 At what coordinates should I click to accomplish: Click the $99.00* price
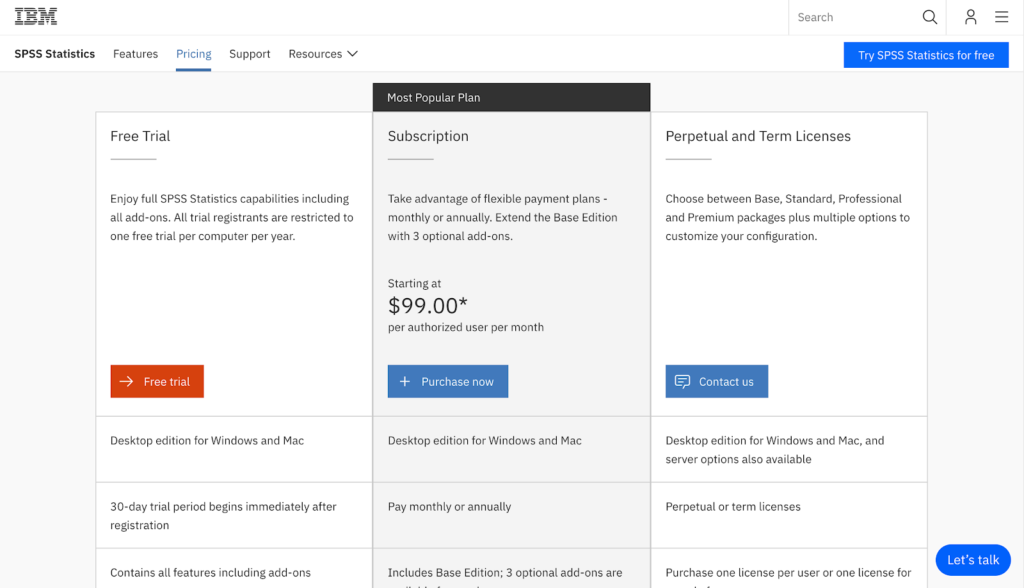428,305
